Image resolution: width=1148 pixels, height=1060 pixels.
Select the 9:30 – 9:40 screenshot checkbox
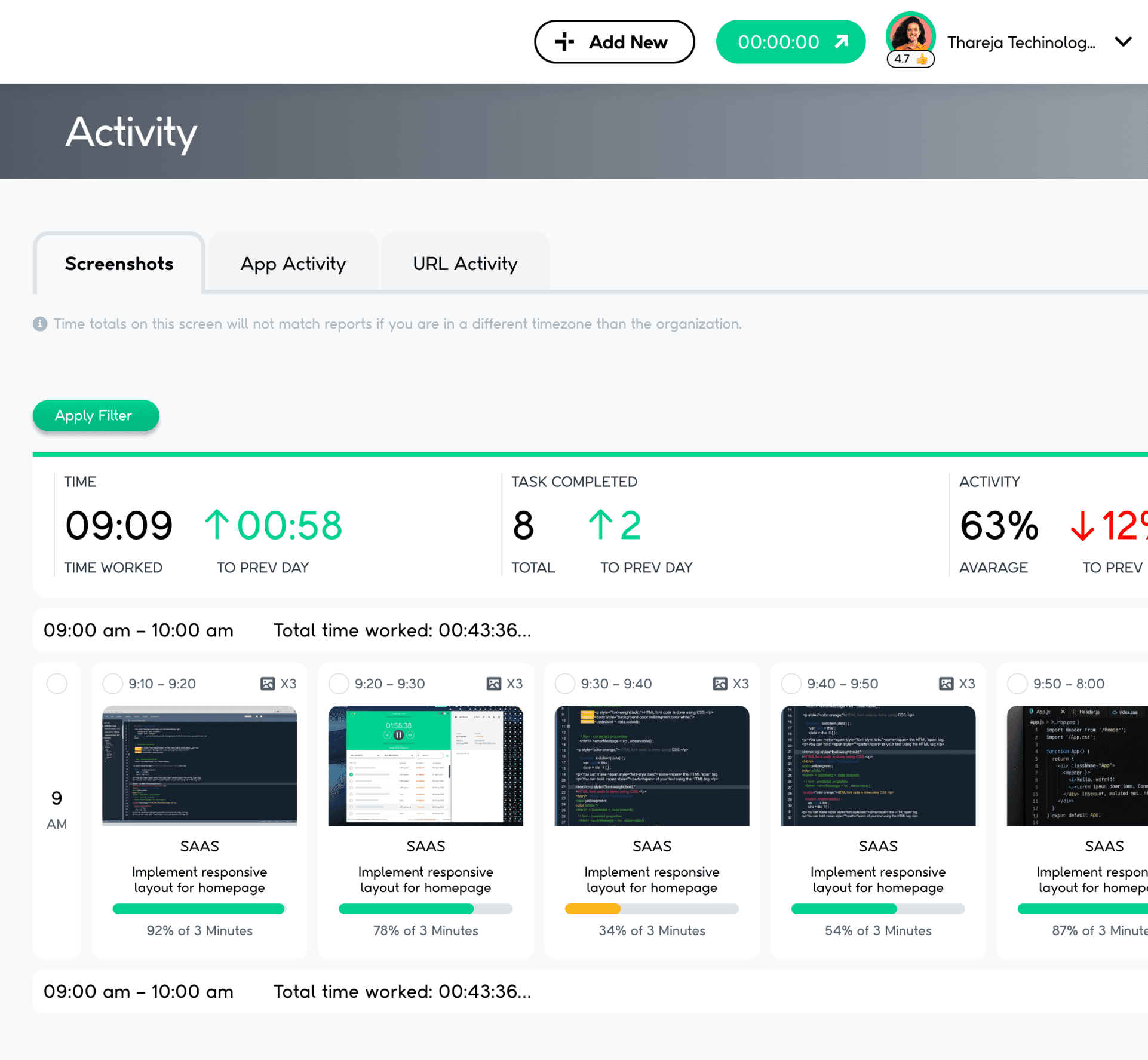coord(565,684)
